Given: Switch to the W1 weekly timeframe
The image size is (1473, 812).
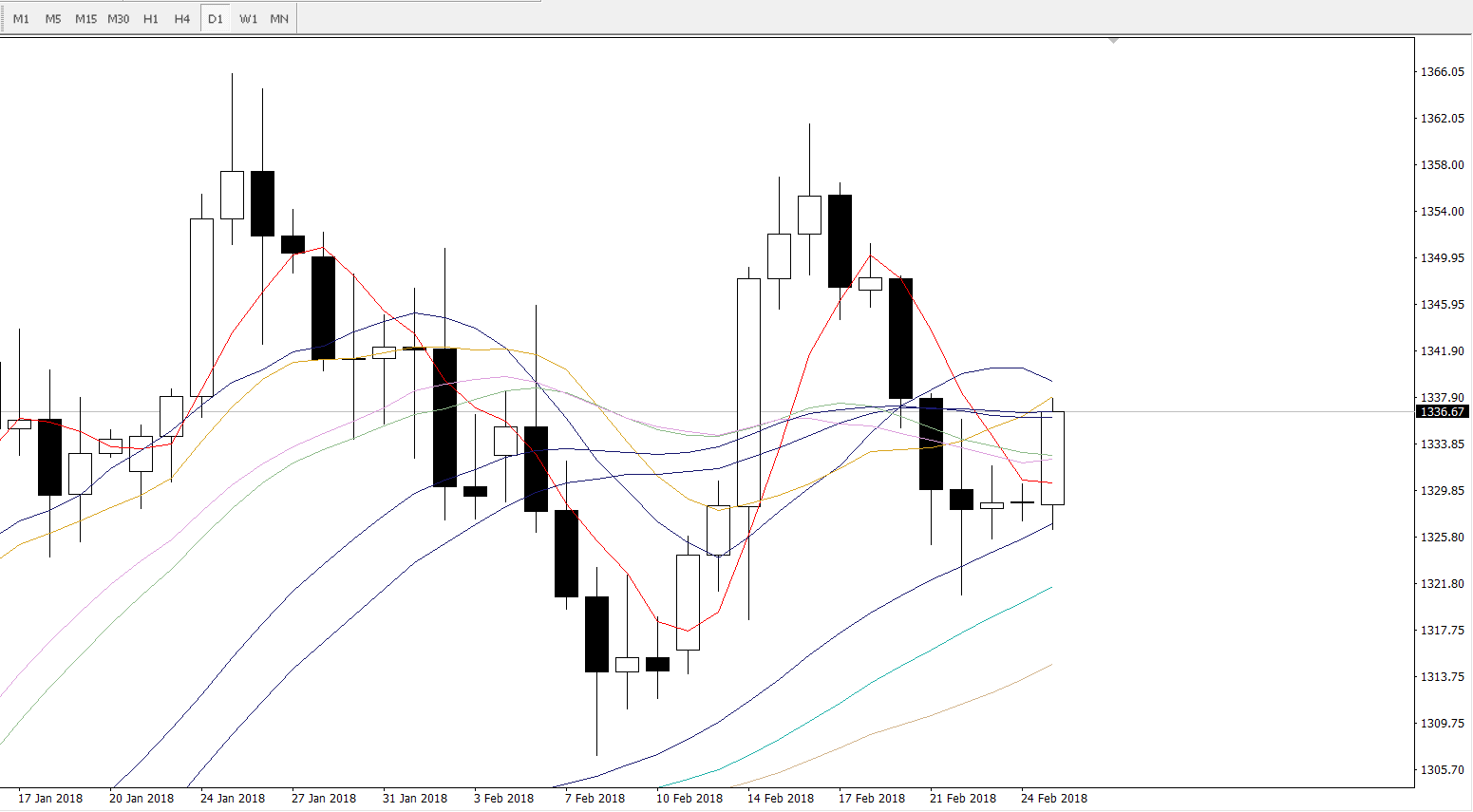Looking at the screenshot, I should click(248, 19).
